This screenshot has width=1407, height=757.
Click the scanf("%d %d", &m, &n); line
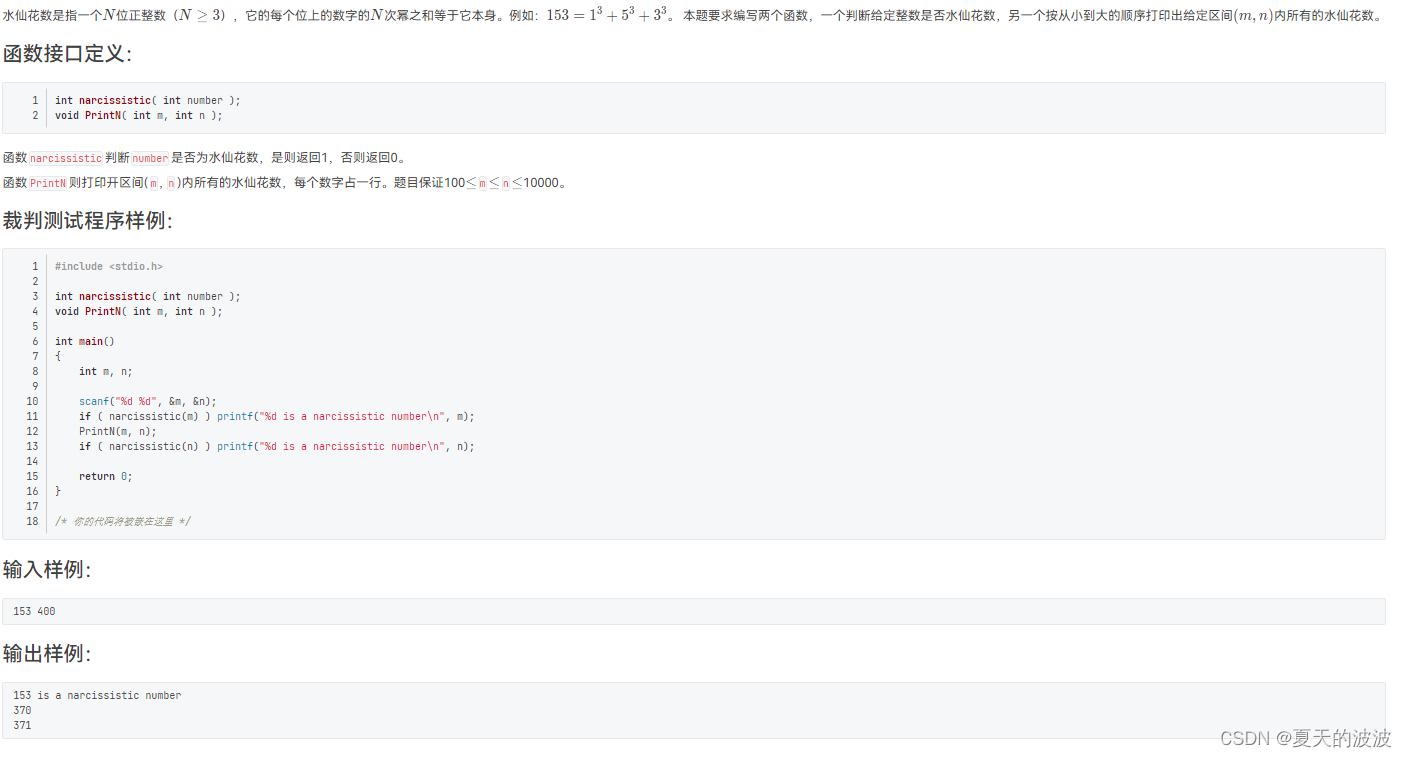[x=148, y=401]
